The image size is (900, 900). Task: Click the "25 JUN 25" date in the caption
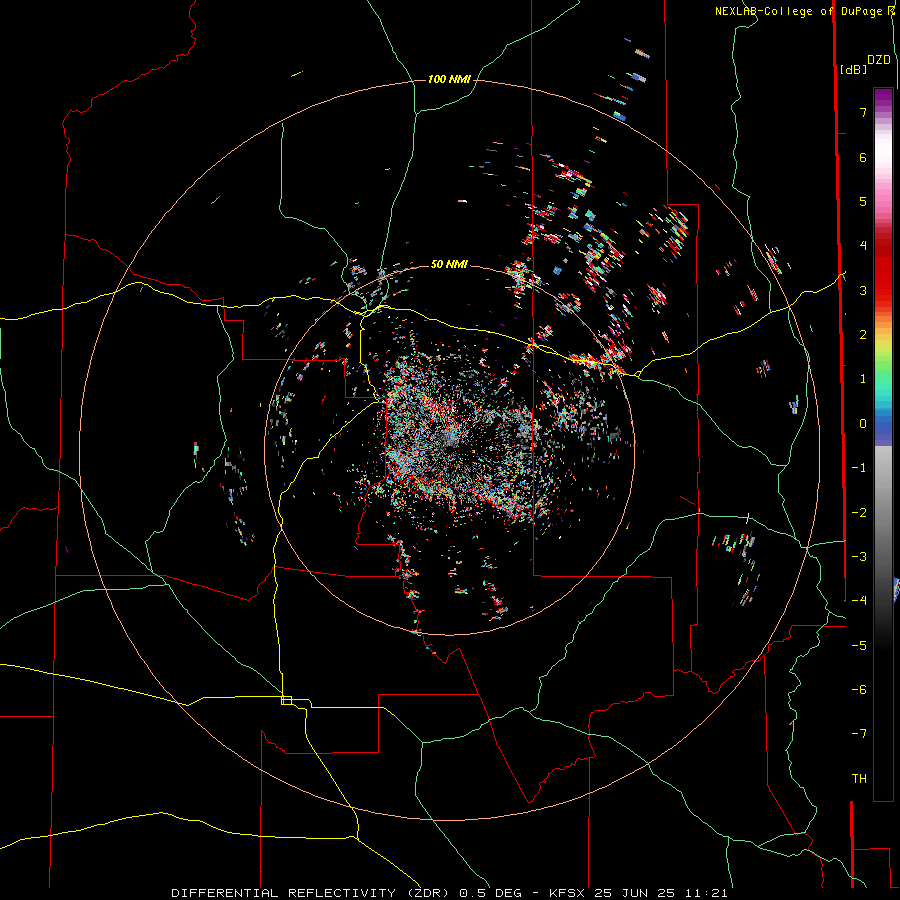point(635,893)
